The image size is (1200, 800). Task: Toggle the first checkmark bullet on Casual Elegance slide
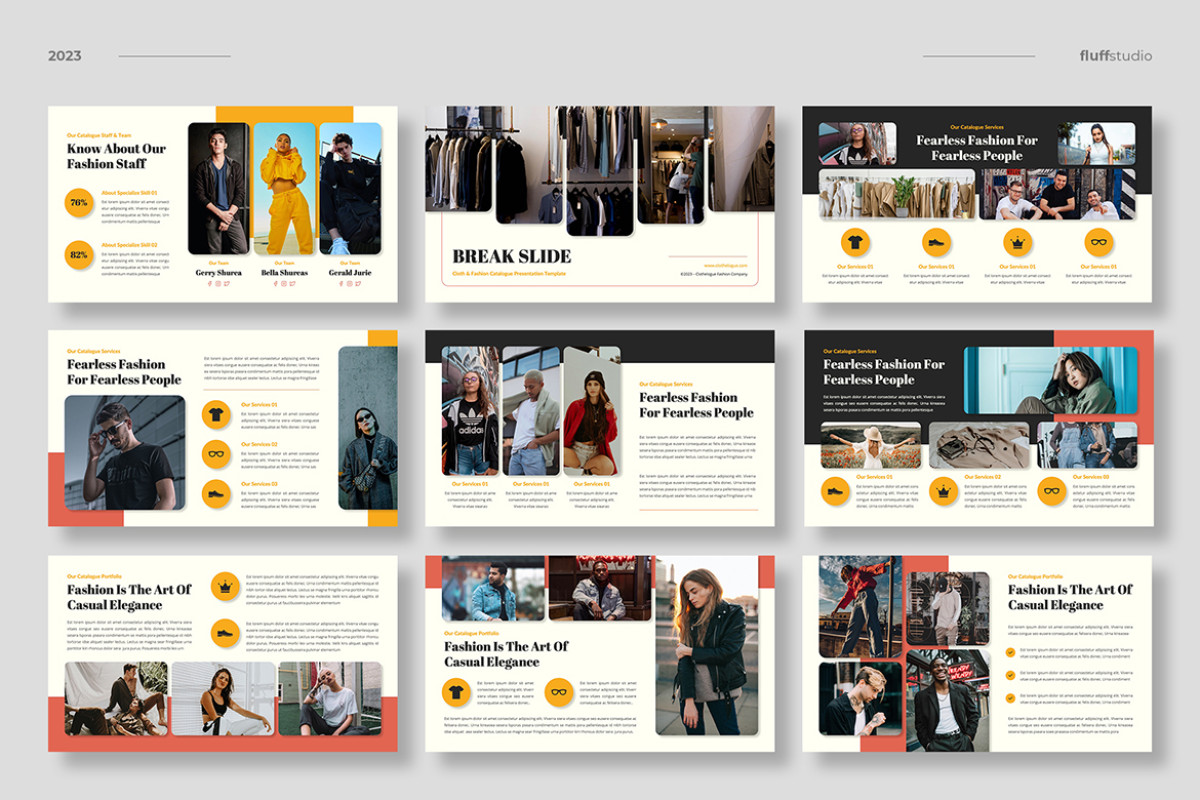point(1010,652)
